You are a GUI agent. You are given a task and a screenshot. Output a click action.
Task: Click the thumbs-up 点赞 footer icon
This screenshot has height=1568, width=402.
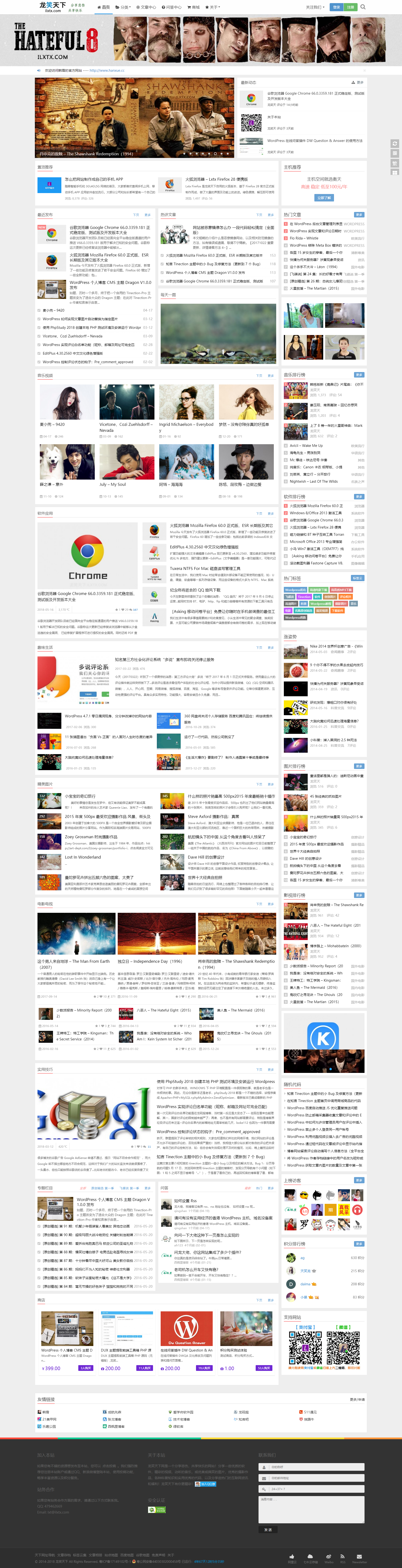click(292, 1557)
